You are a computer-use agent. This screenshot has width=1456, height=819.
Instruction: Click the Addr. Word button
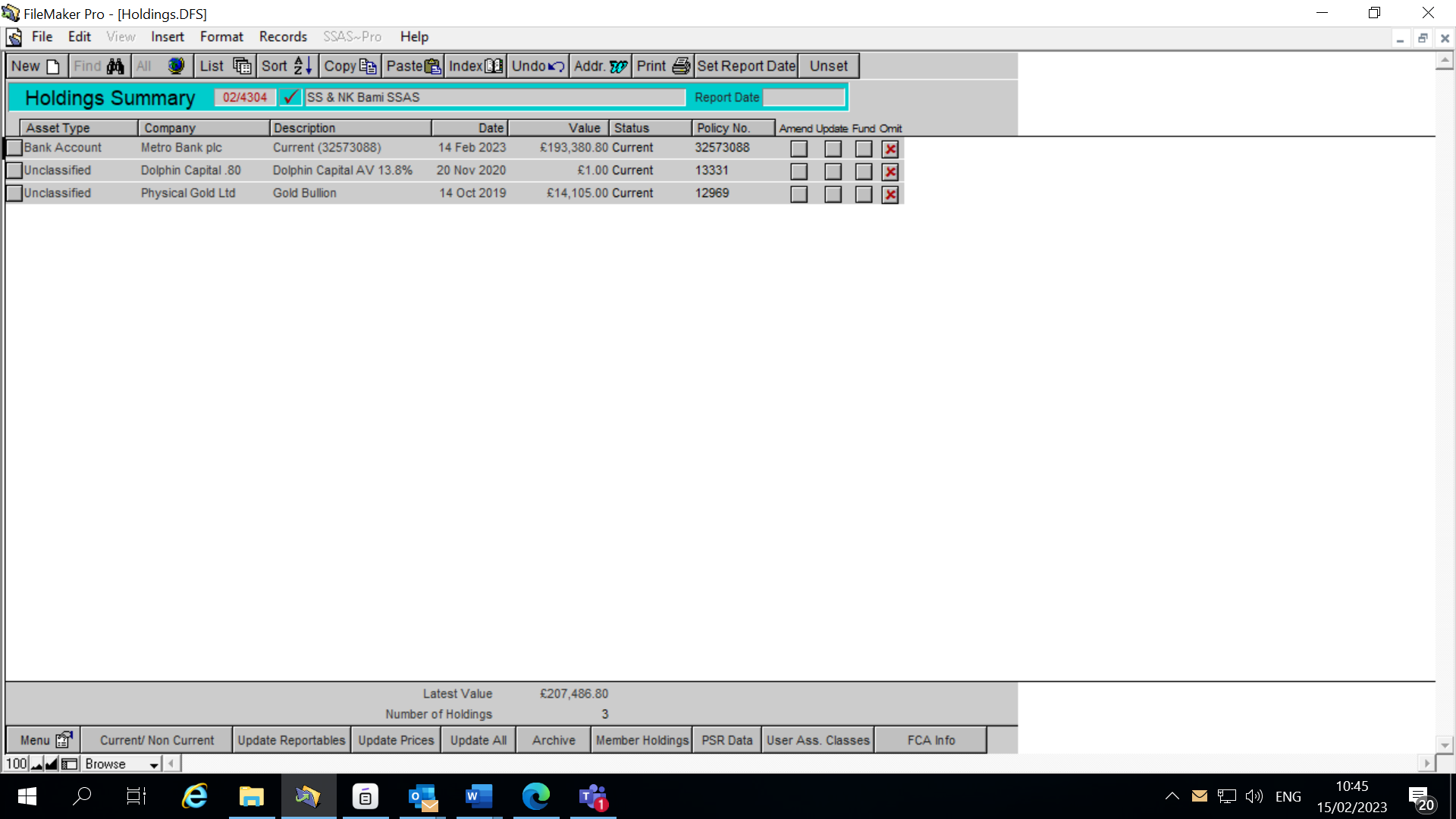601,66
